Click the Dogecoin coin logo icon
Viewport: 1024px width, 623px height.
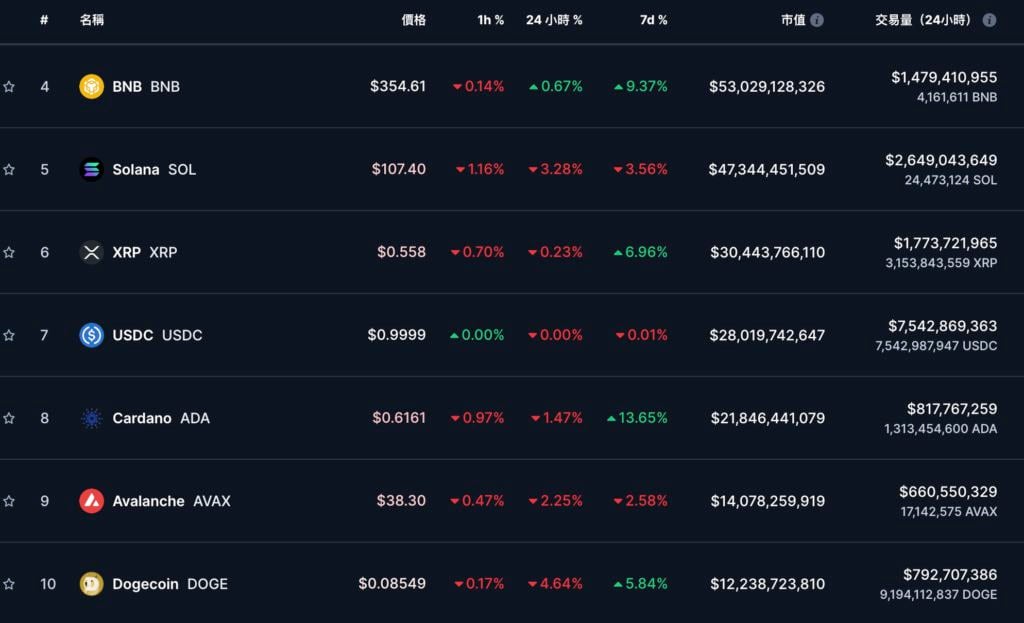click(x=91, y=584)
